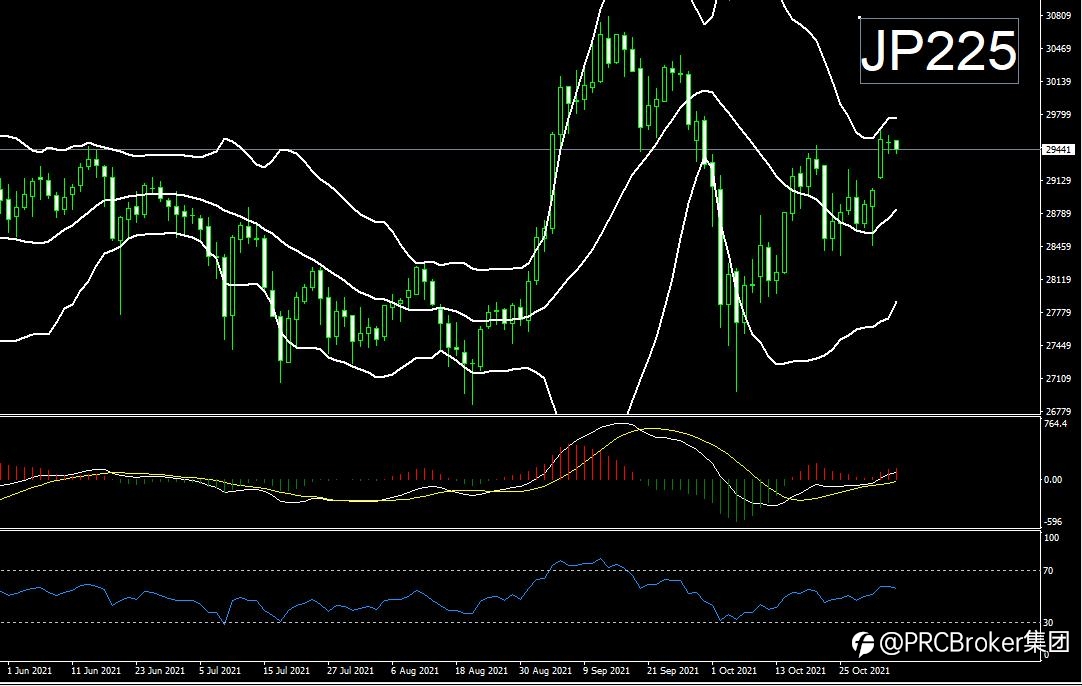Click the 30 Aug 2021 date label
1082x686 pixels.
pos(545,670)
